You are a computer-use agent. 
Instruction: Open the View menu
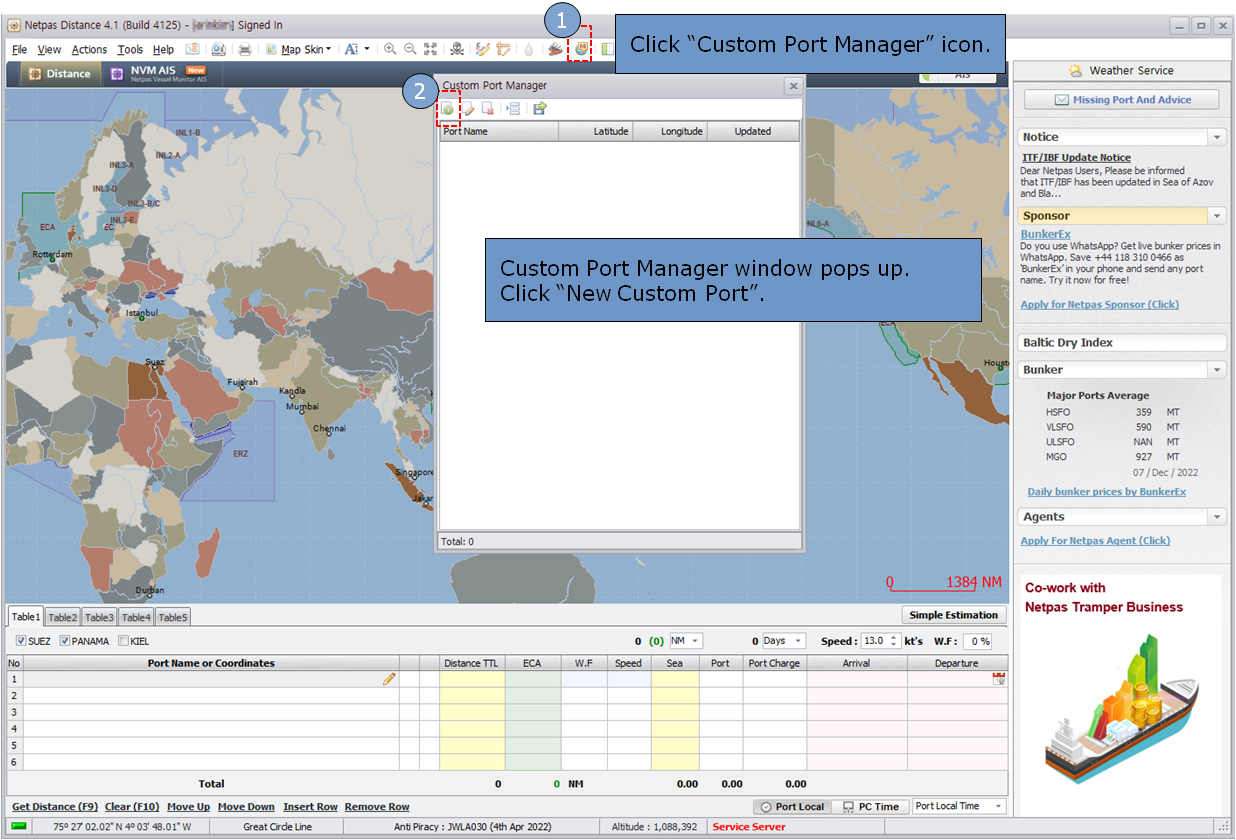point(49,49)
